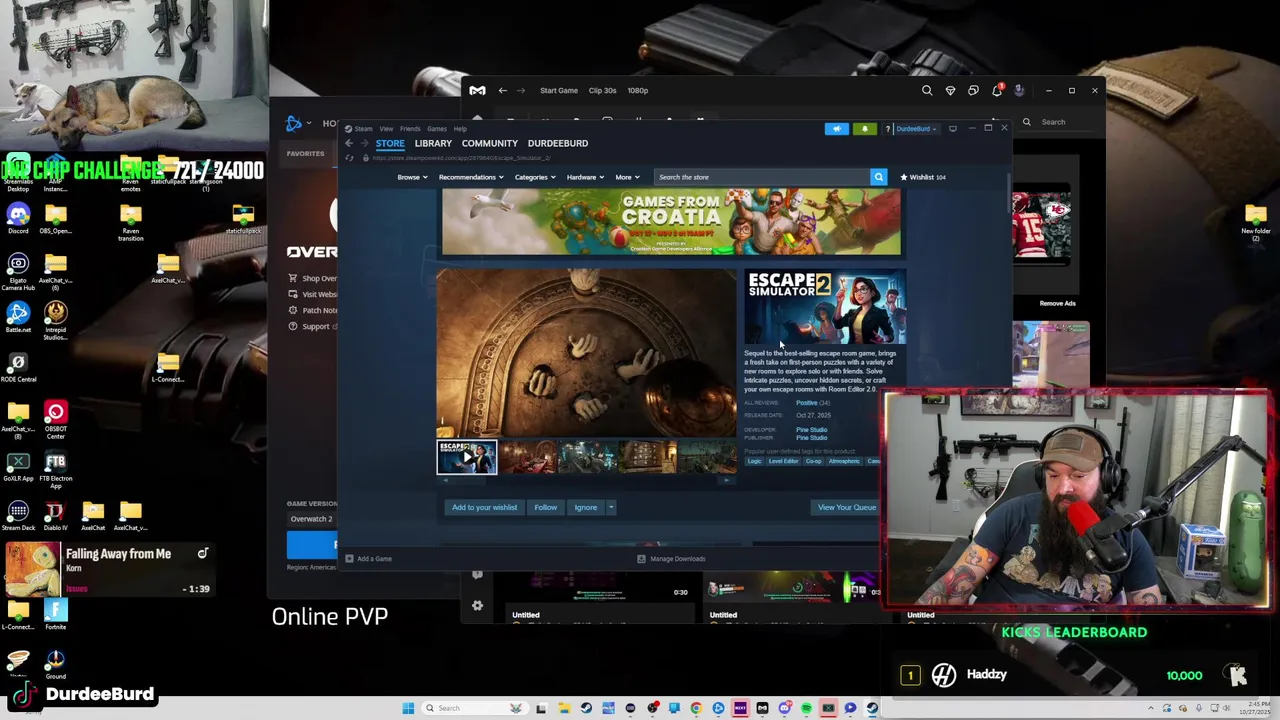Click Start Game in Medal

point(559,90)
